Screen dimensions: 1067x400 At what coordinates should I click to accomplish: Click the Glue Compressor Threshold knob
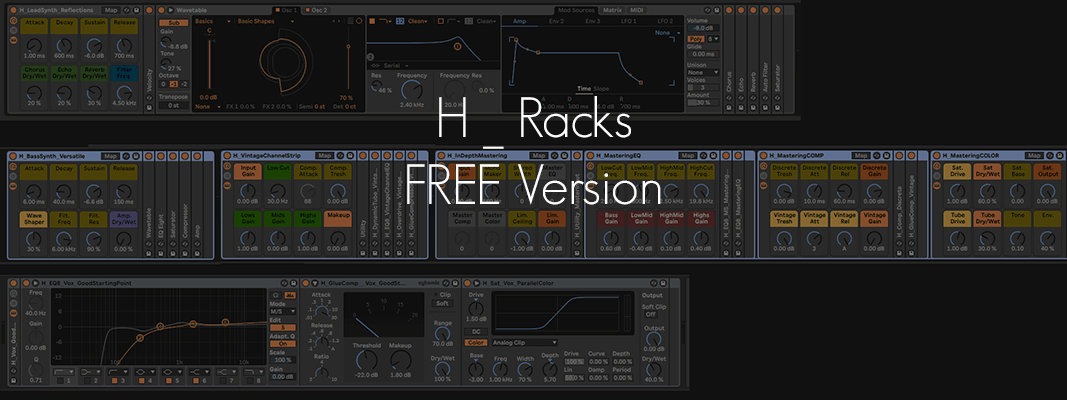[366, 359]
